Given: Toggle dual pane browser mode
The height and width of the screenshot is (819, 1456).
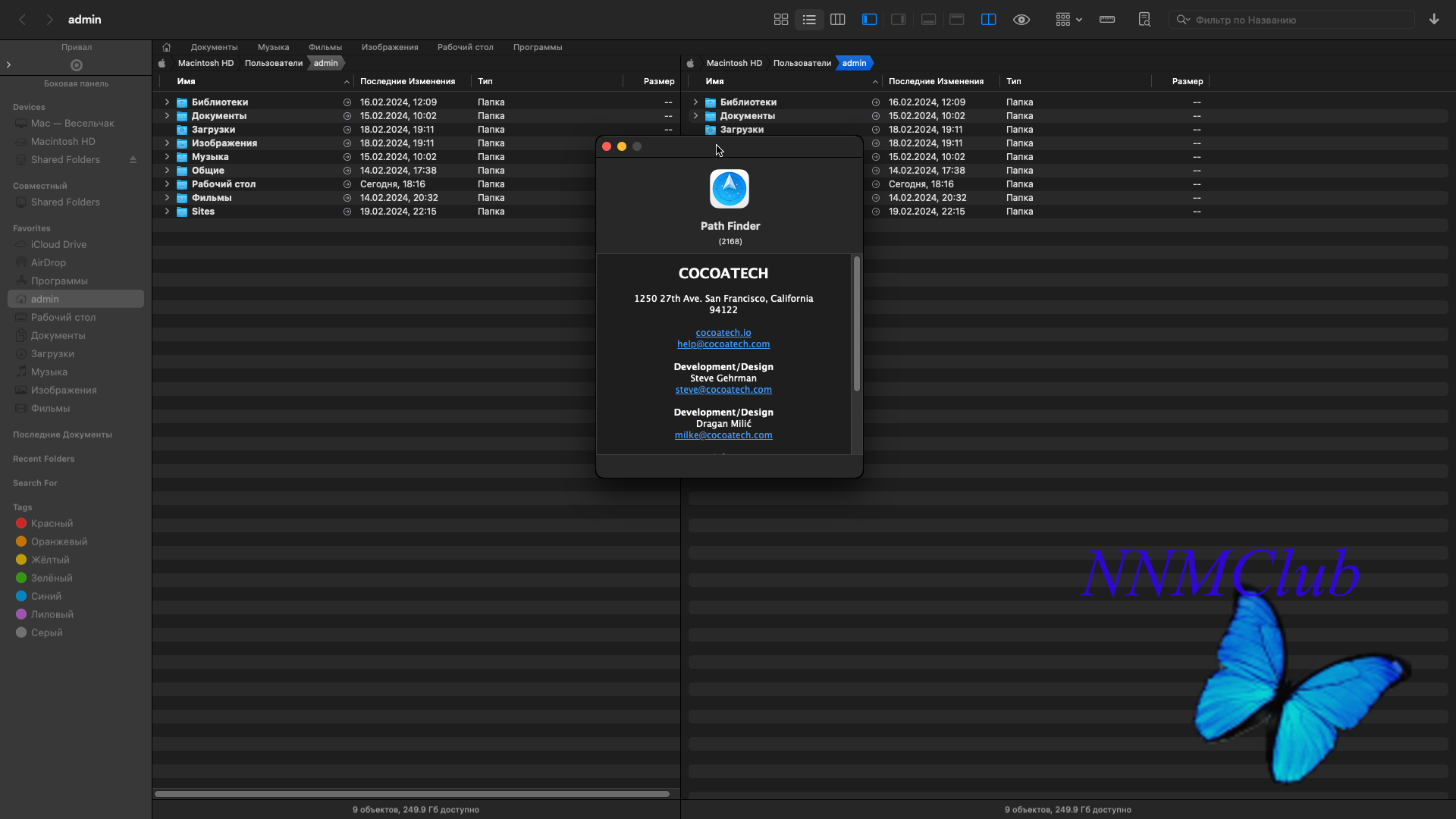Looking at the screenshot, I should click(988, 20).
